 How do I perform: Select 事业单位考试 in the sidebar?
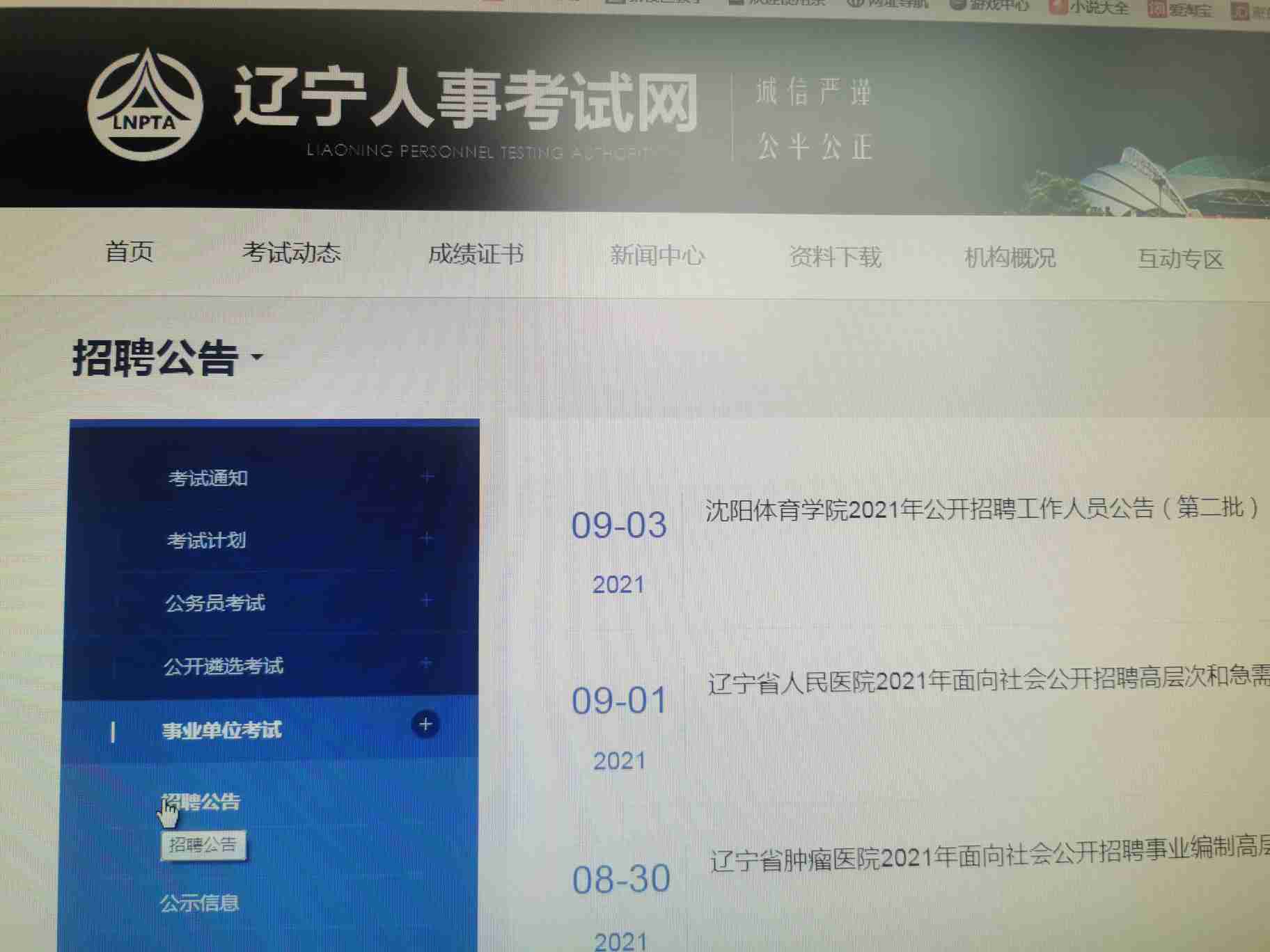221,731
